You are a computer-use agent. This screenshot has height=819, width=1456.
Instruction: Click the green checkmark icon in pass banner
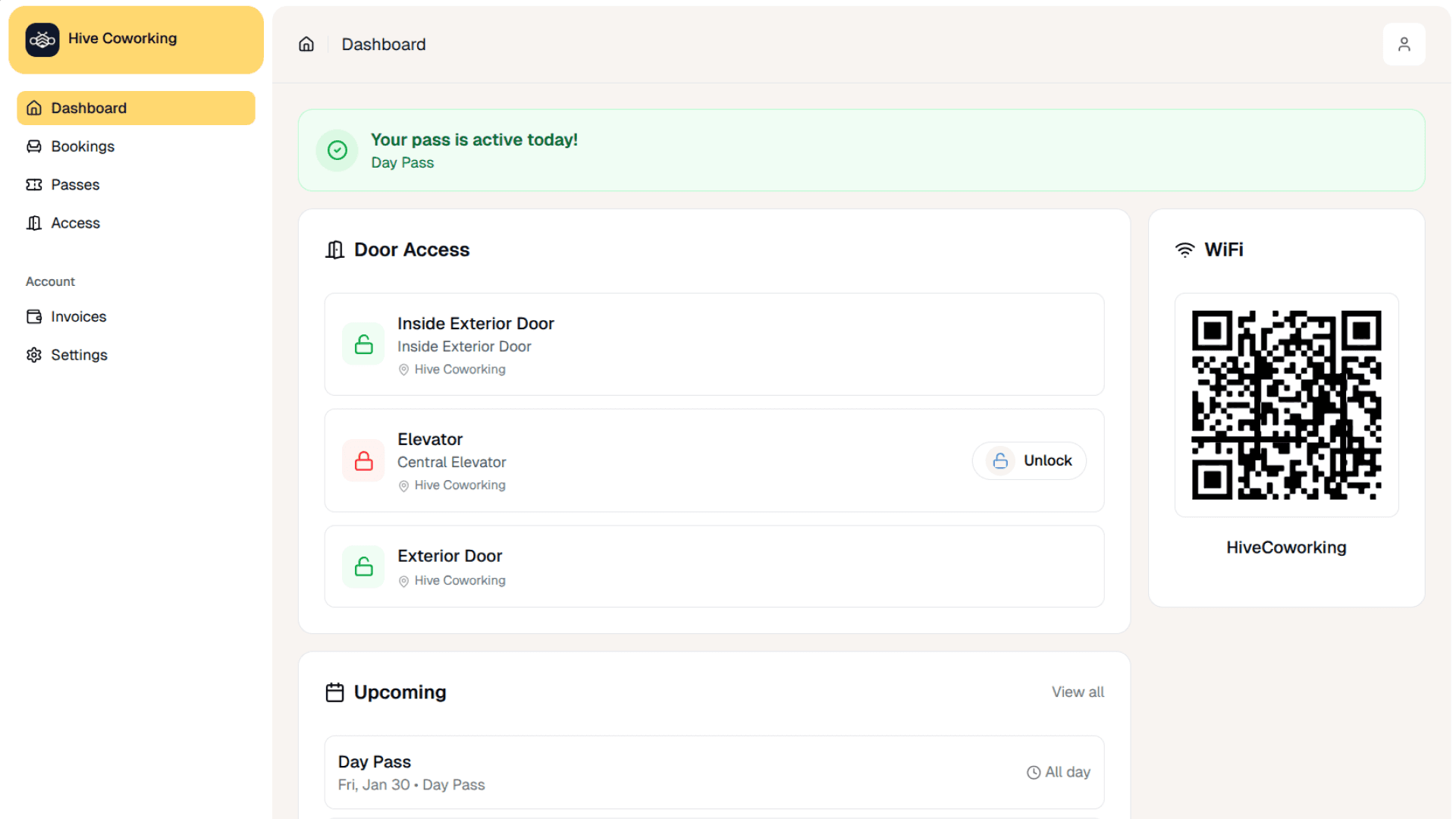[337, 150]
